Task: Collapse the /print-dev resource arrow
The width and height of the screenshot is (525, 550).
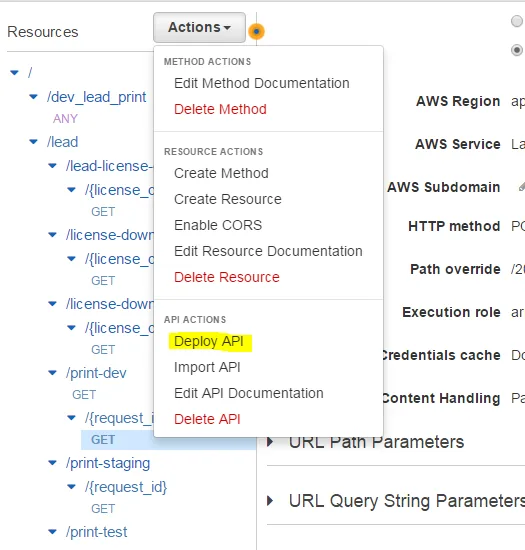Action: (52, 373)
